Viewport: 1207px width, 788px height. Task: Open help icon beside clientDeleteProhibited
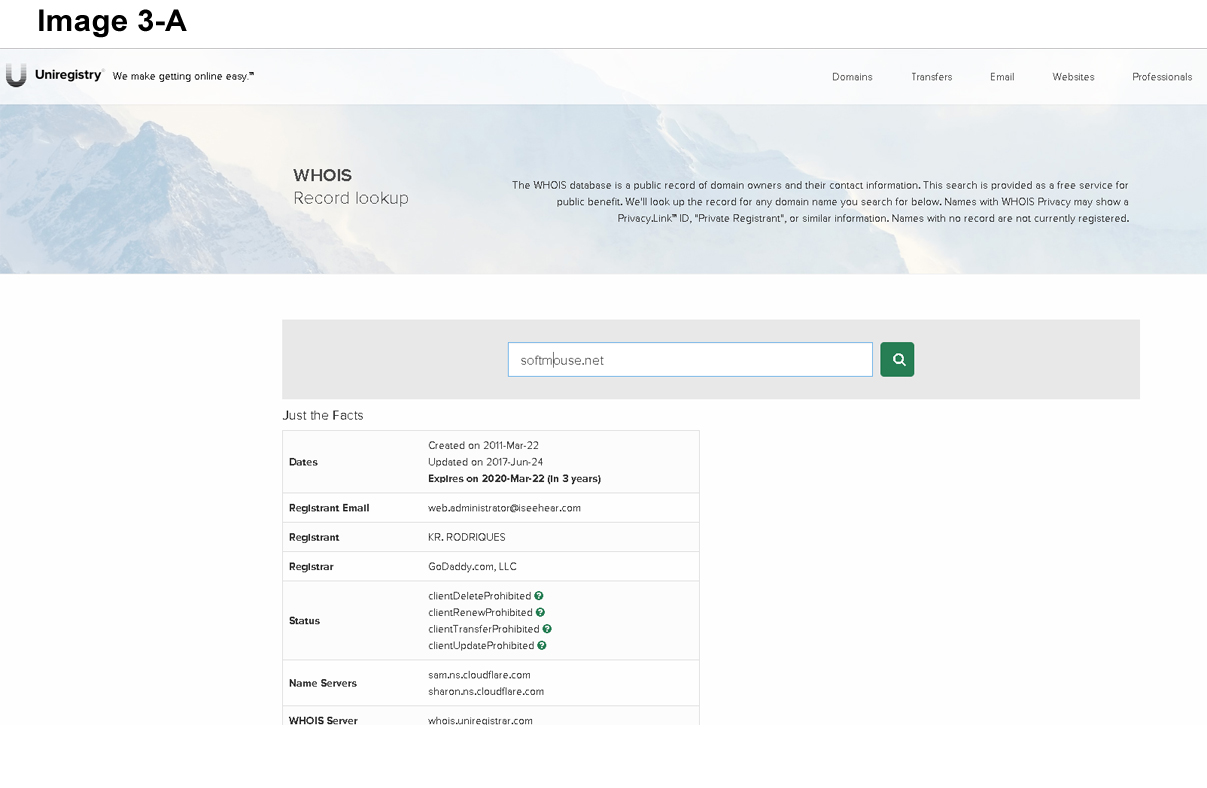pos(539,596)
